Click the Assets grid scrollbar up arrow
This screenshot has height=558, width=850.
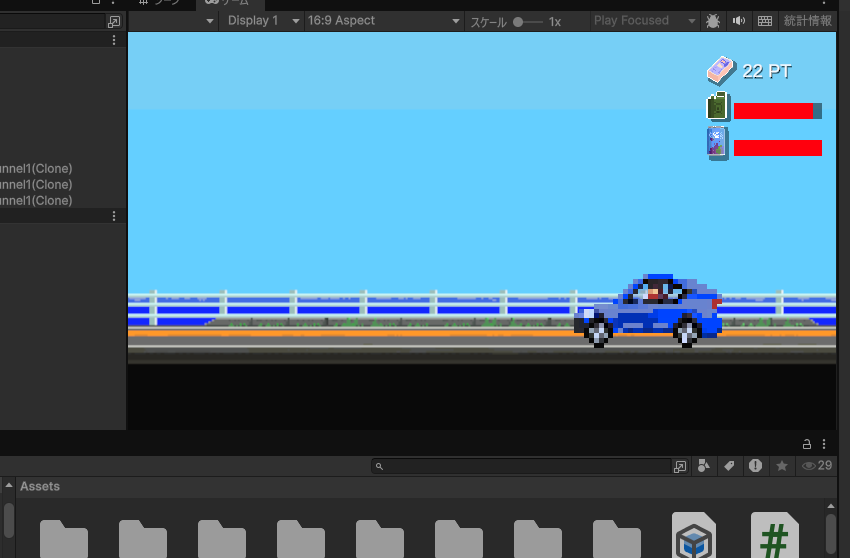[830, 506]
